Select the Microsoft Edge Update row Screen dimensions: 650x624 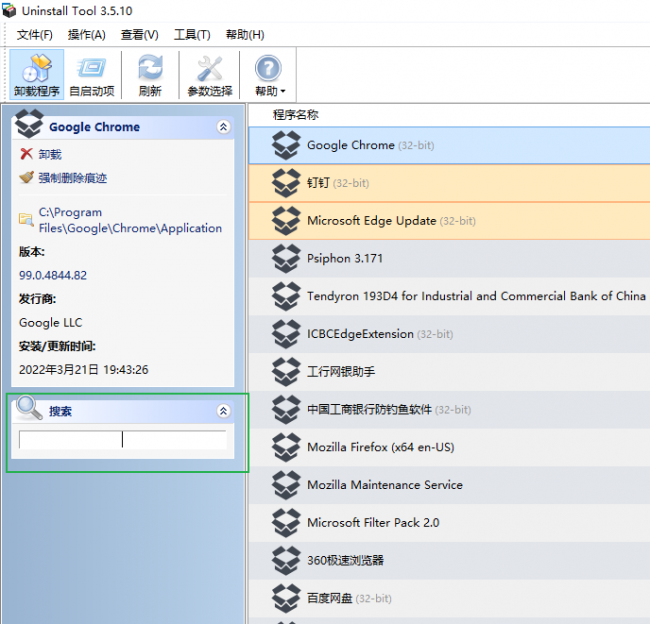click(449, 221)
